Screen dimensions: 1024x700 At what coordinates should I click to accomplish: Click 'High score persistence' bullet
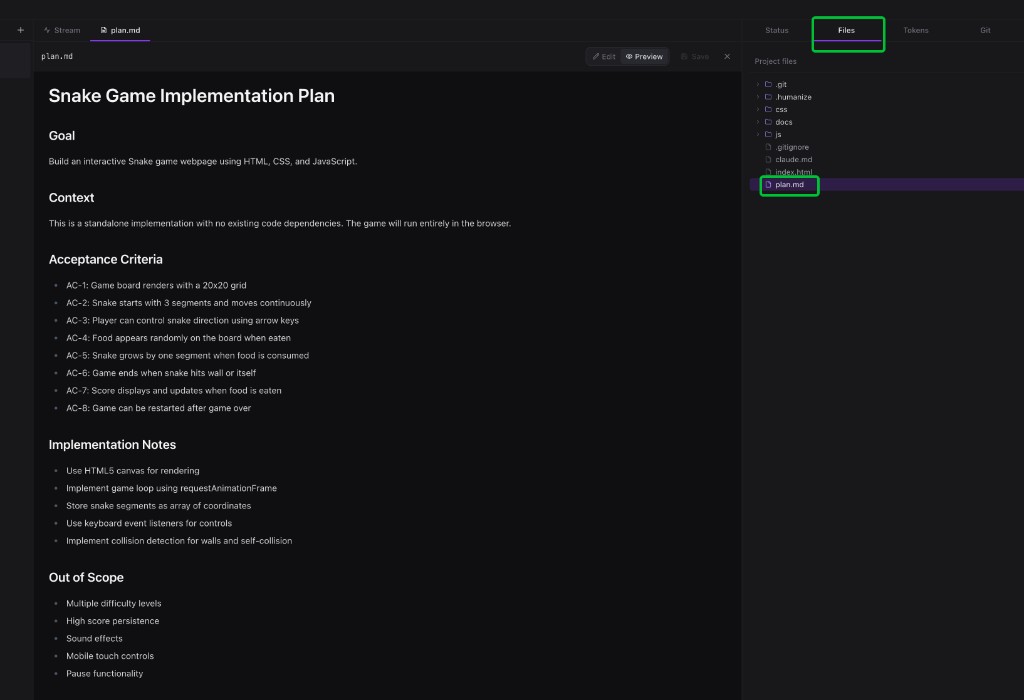pyautogui.click(x=112, y=621)
